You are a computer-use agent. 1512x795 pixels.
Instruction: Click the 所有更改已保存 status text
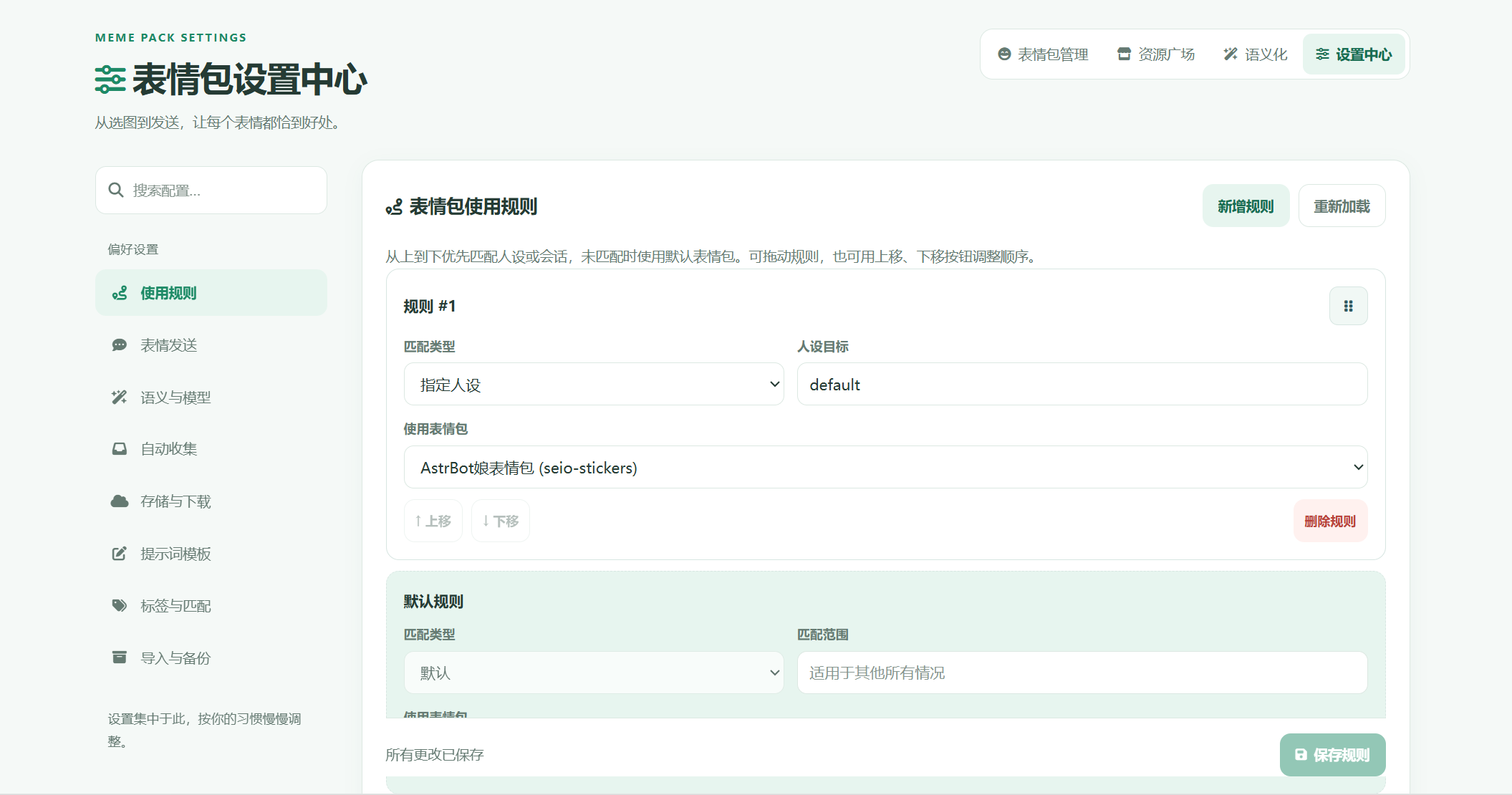435,755
